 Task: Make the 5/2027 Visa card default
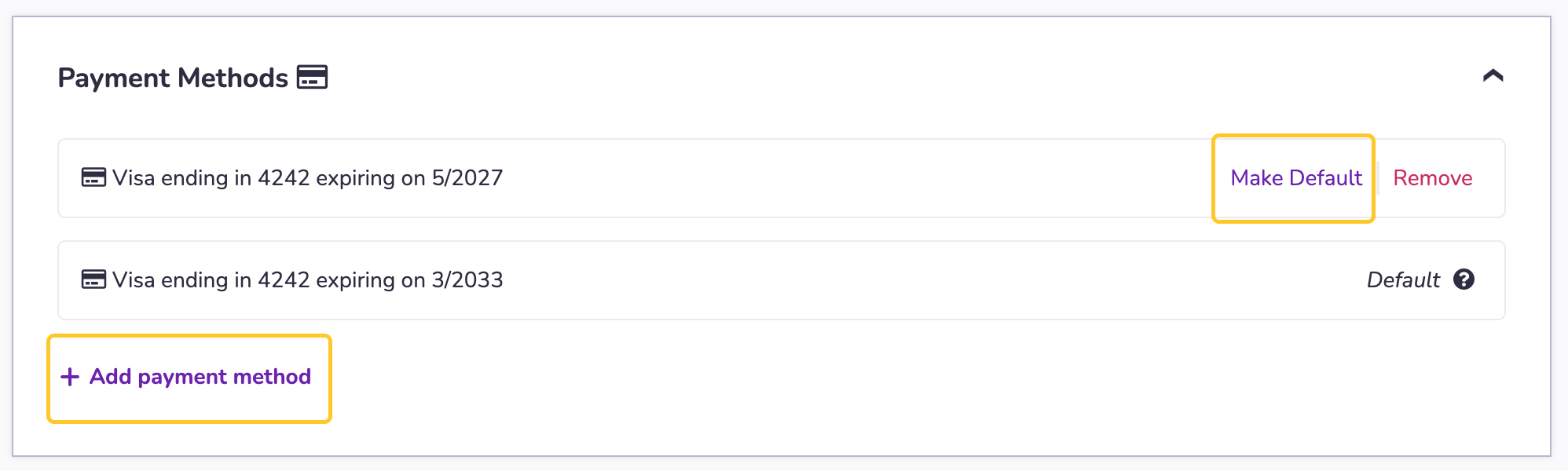point(1296,178)
